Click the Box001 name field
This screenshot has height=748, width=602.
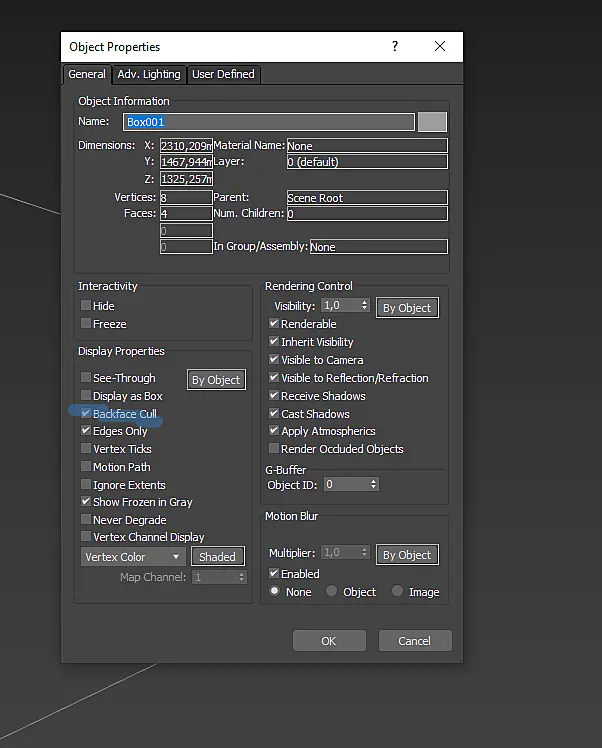(x=269, y=122)
